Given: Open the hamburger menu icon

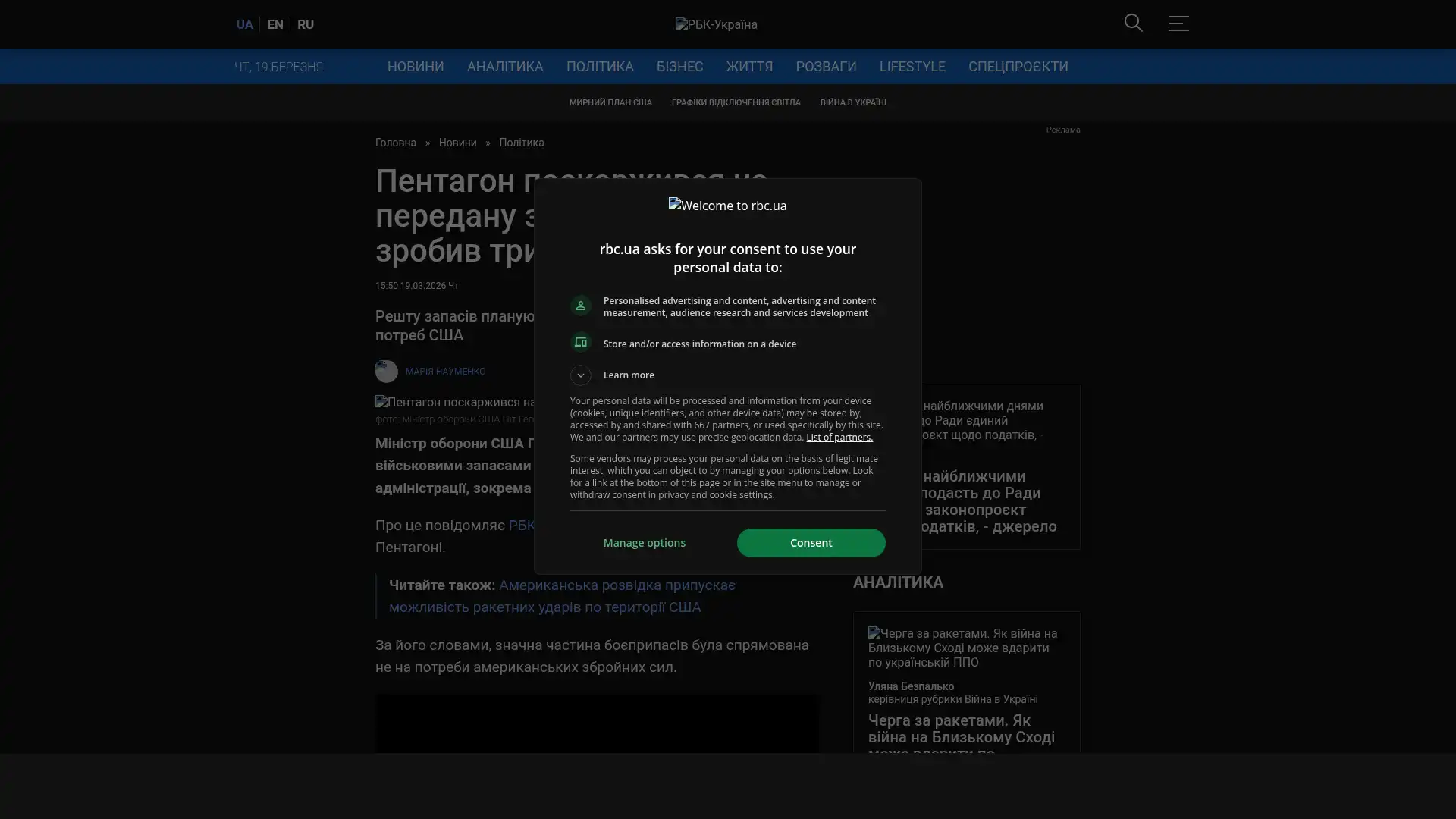Looking at the screenshot, I should click(1178, 24).
